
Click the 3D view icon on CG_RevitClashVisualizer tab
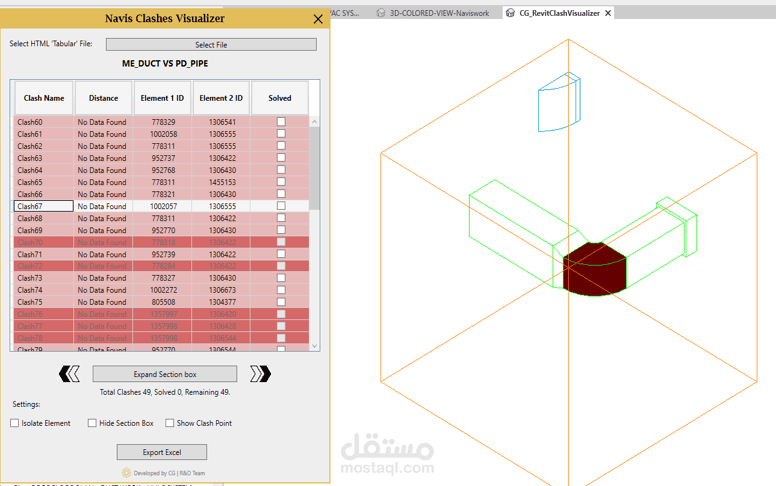(x=510, y=13)
